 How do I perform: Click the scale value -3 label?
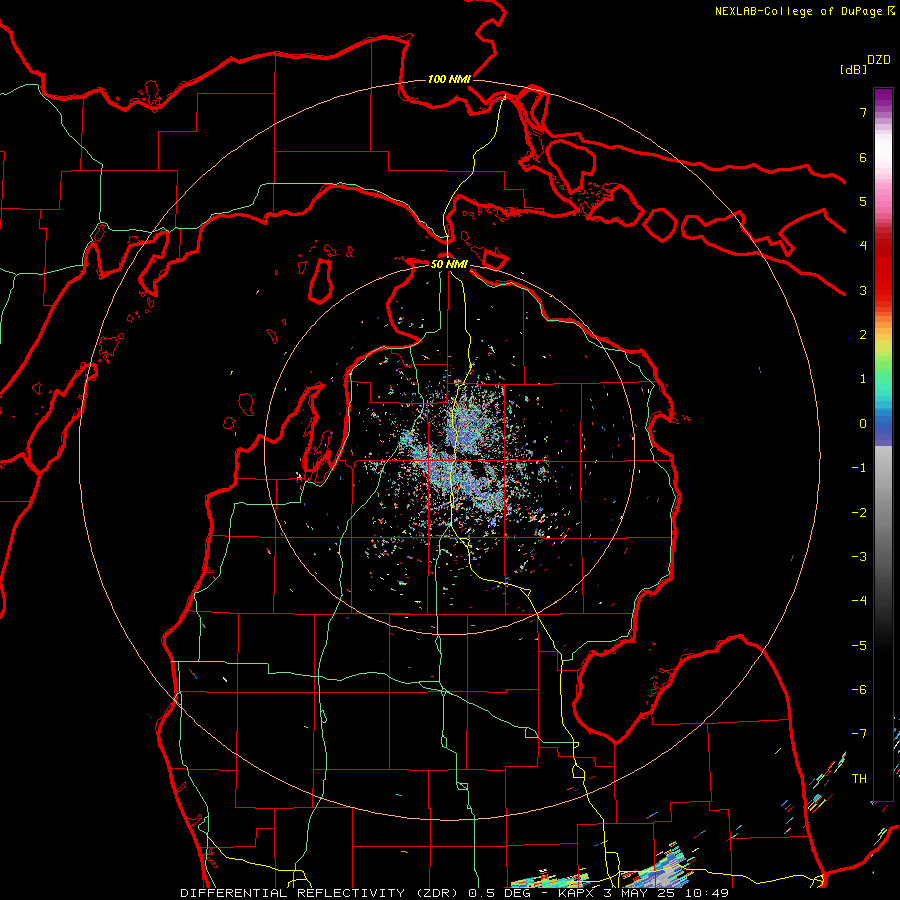859,557
